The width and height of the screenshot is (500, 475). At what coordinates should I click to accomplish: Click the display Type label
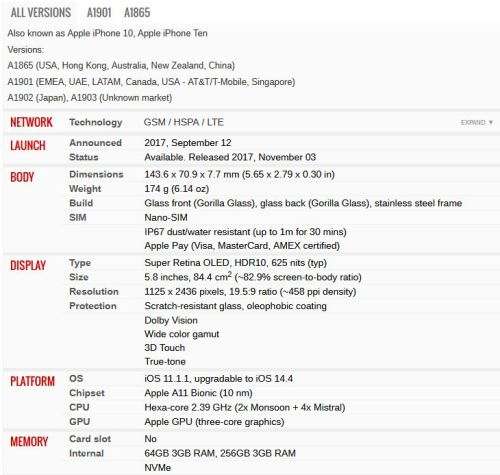(x=80, y=263)
